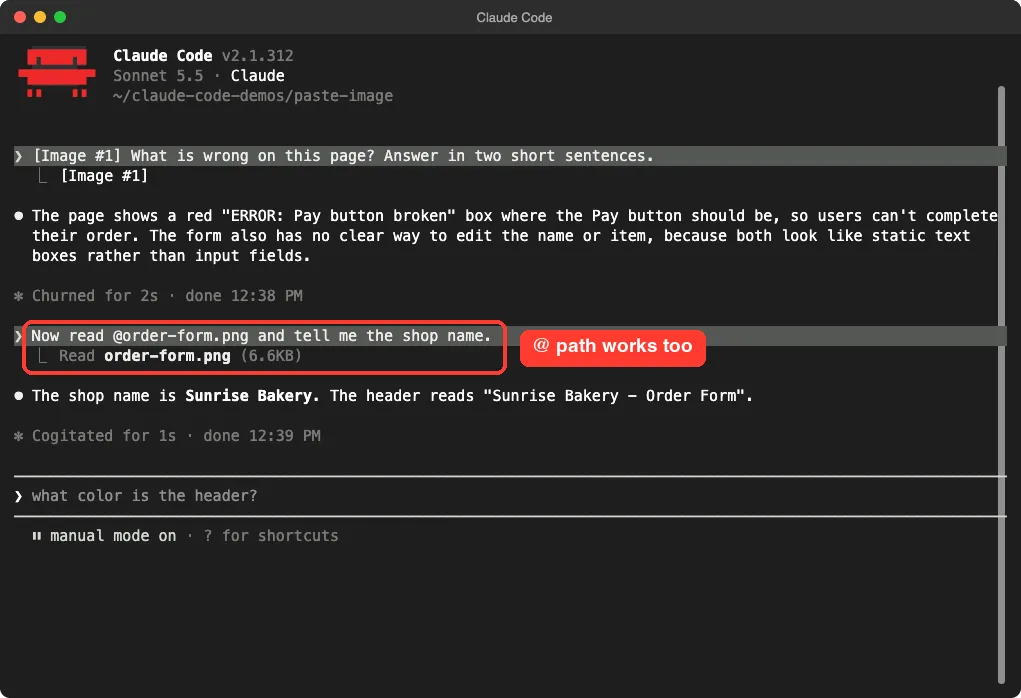
Task: Click the red Claude Code pixel mascot logo
Action: pos(57,72)
